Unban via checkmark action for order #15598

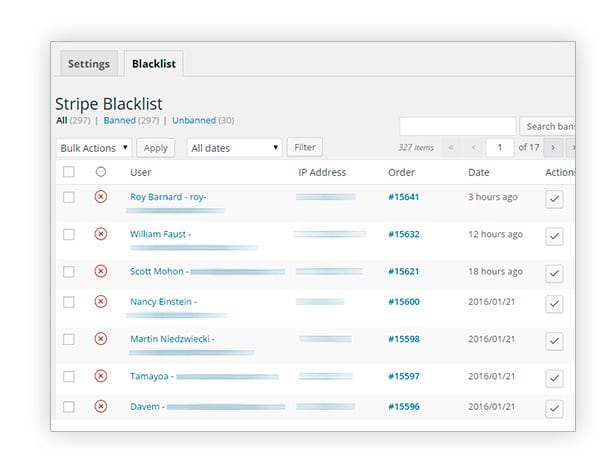pos(554,341)
